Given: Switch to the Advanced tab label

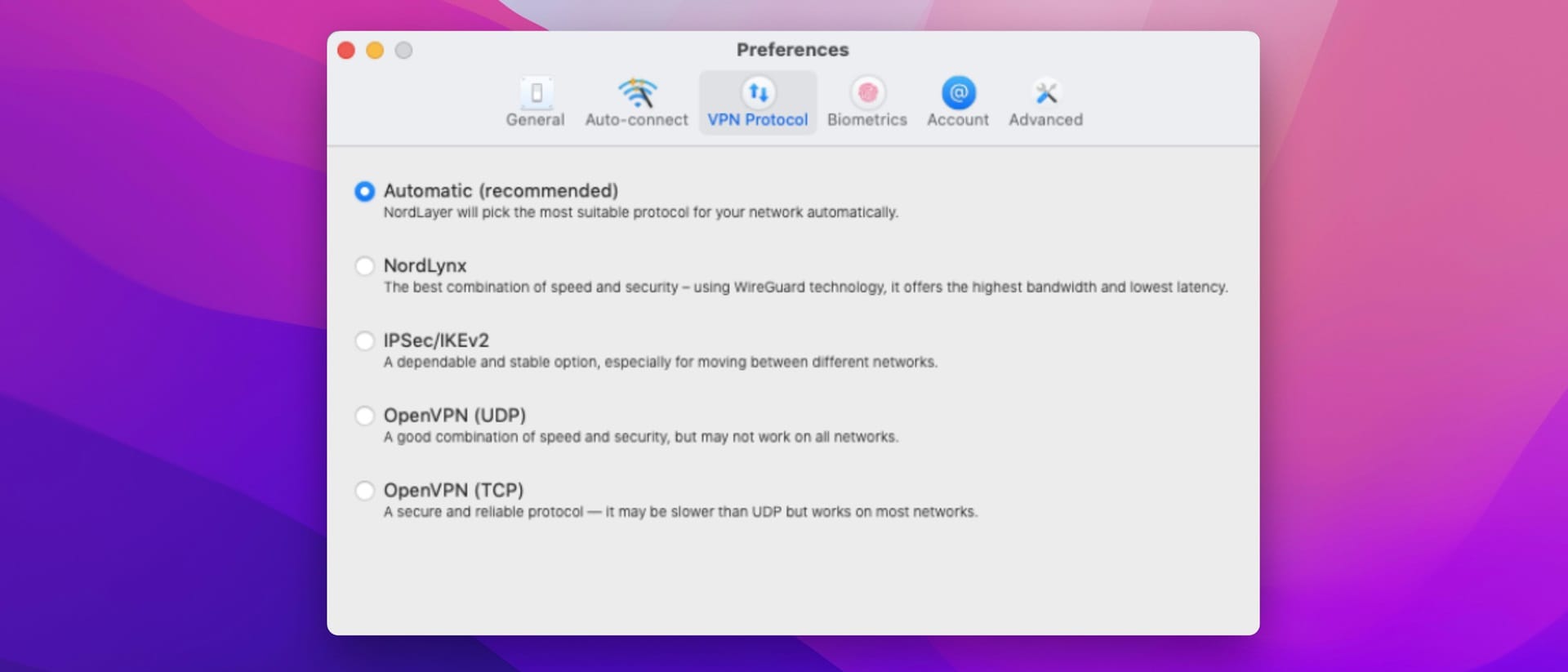Looking at the screenshot, I should (1046, 119).
